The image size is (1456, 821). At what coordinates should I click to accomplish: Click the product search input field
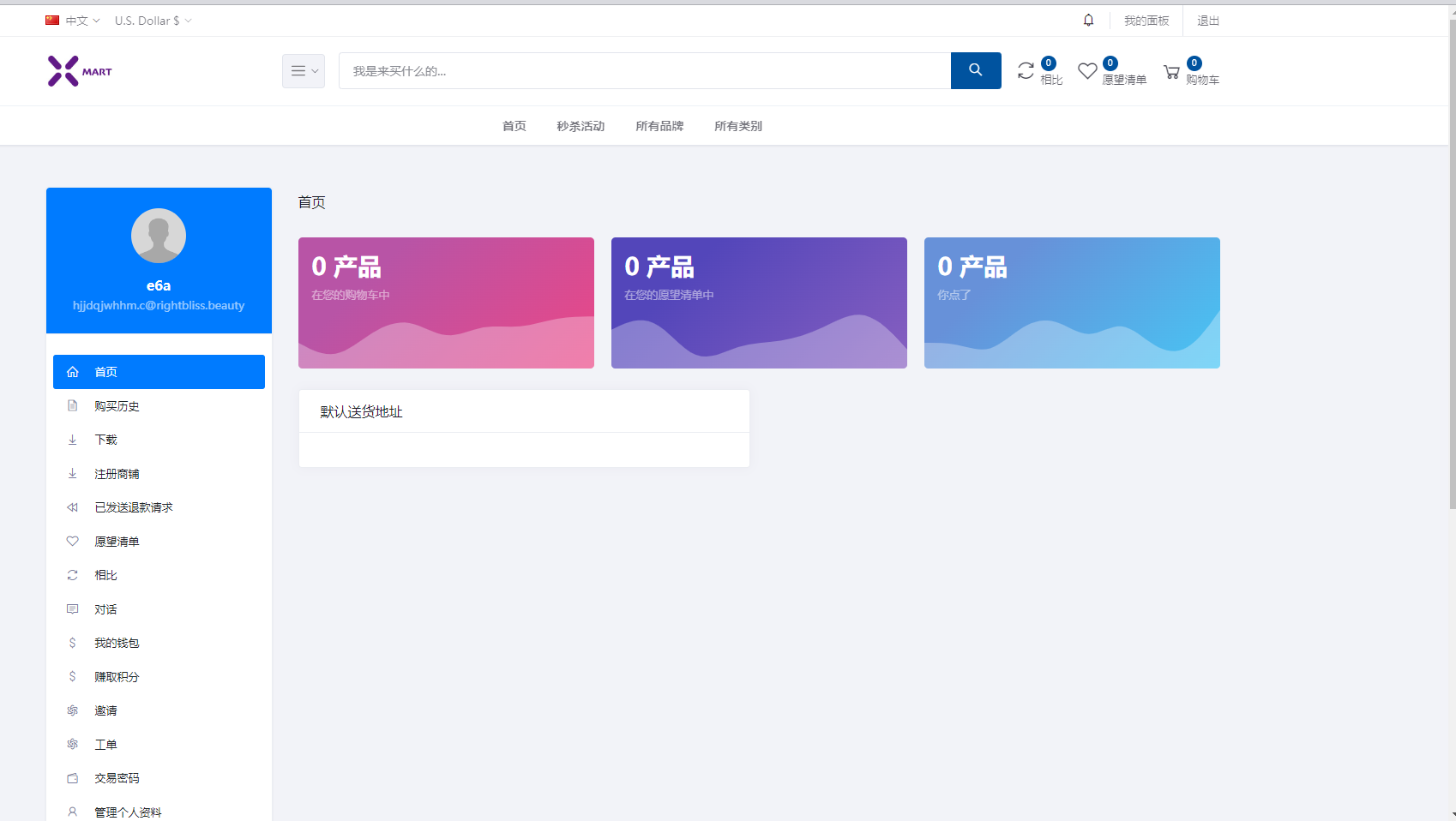644,71
